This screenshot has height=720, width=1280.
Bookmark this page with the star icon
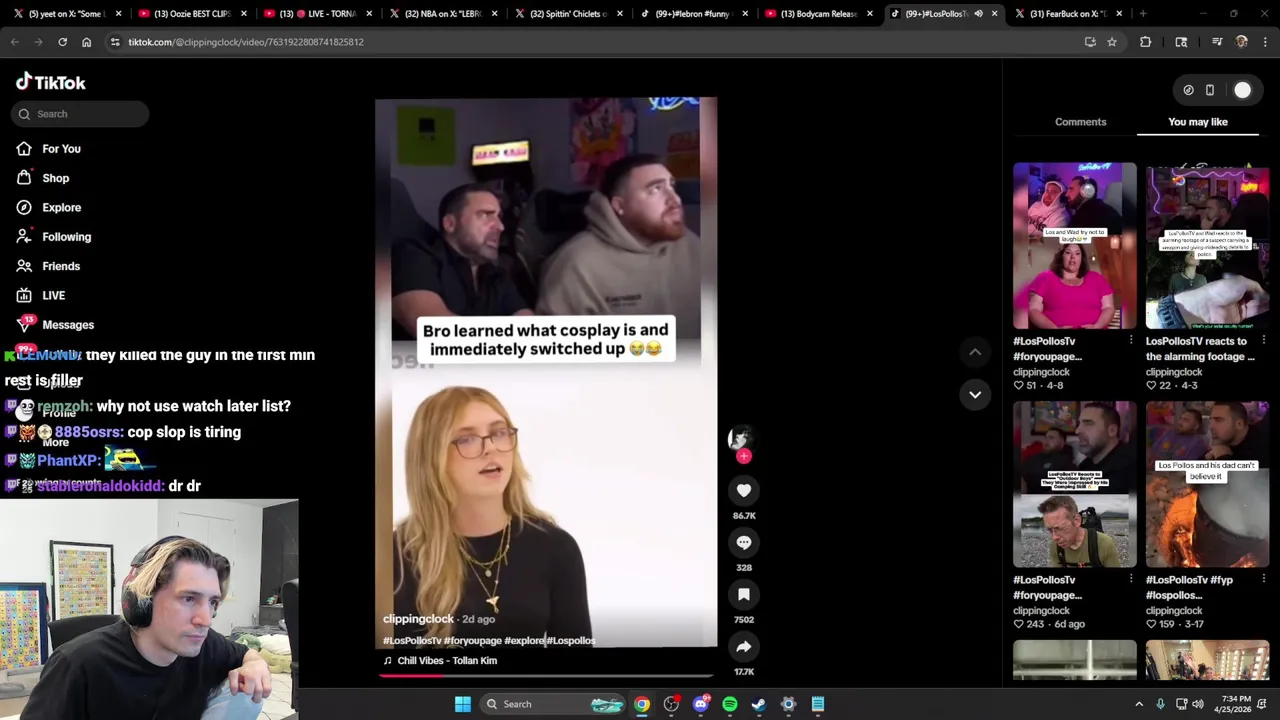pyautogui.click(x=1111, y=42)
